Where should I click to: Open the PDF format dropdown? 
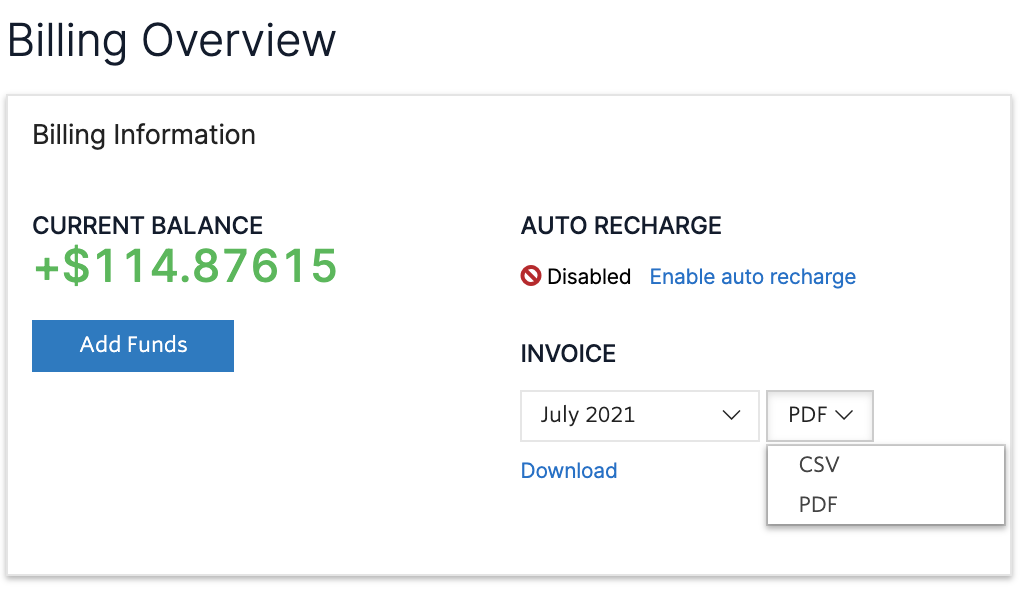pos(820,415)
